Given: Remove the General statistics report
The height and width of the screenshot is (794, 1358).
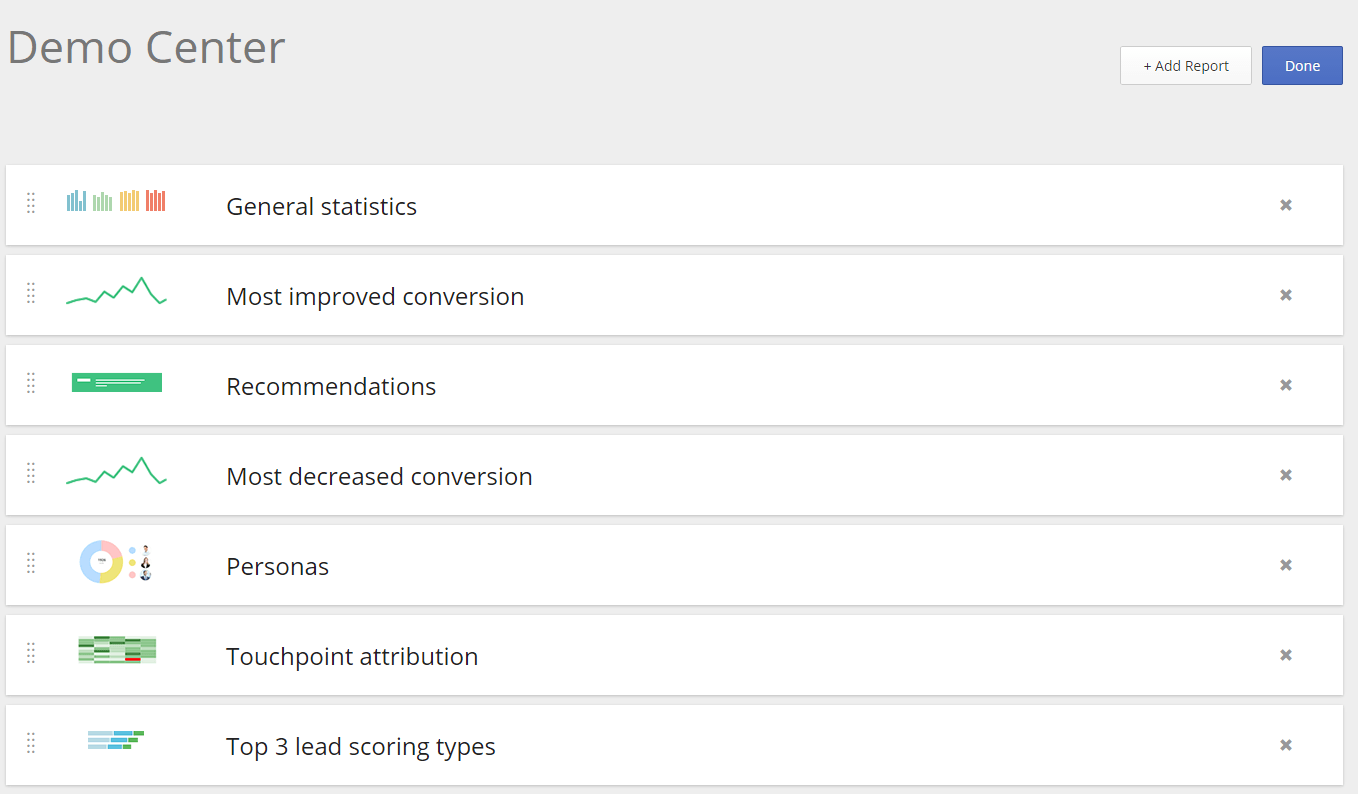Looking at the screenshot, I should 1286,205.
